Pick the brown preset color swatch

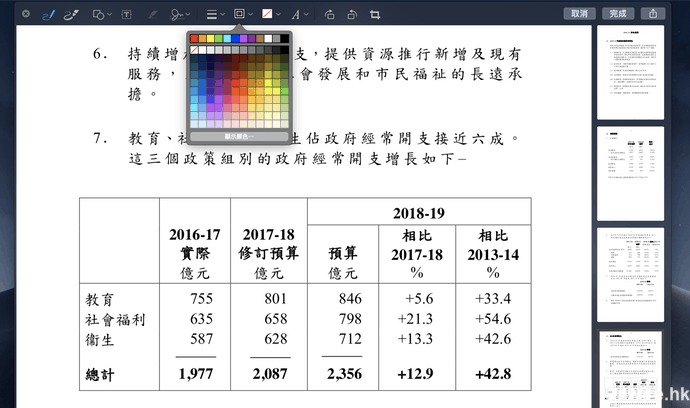click(260, 39)
